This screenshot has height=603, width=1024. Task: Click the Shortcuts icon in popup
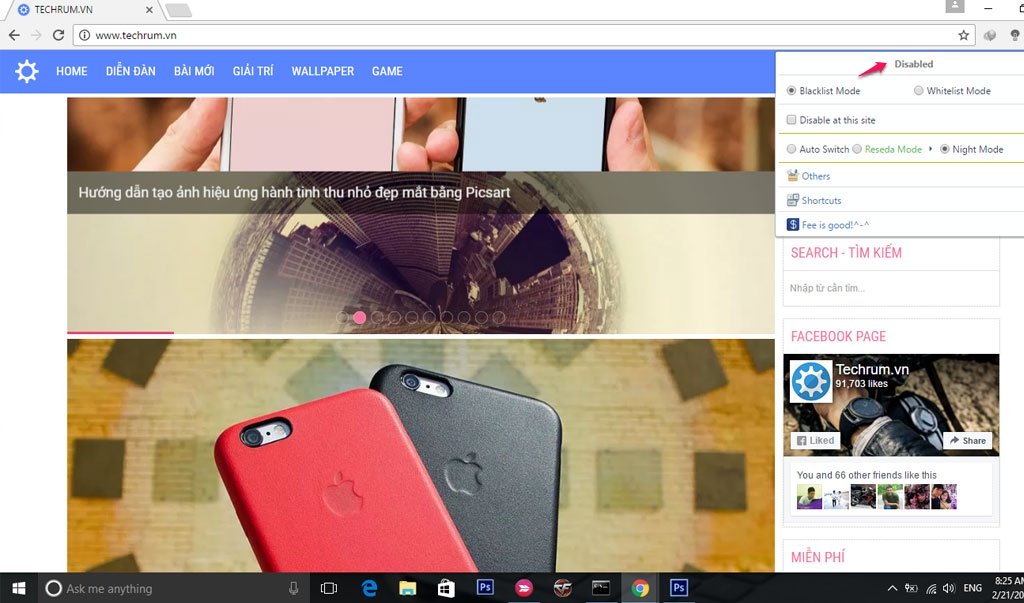(792, 200)
